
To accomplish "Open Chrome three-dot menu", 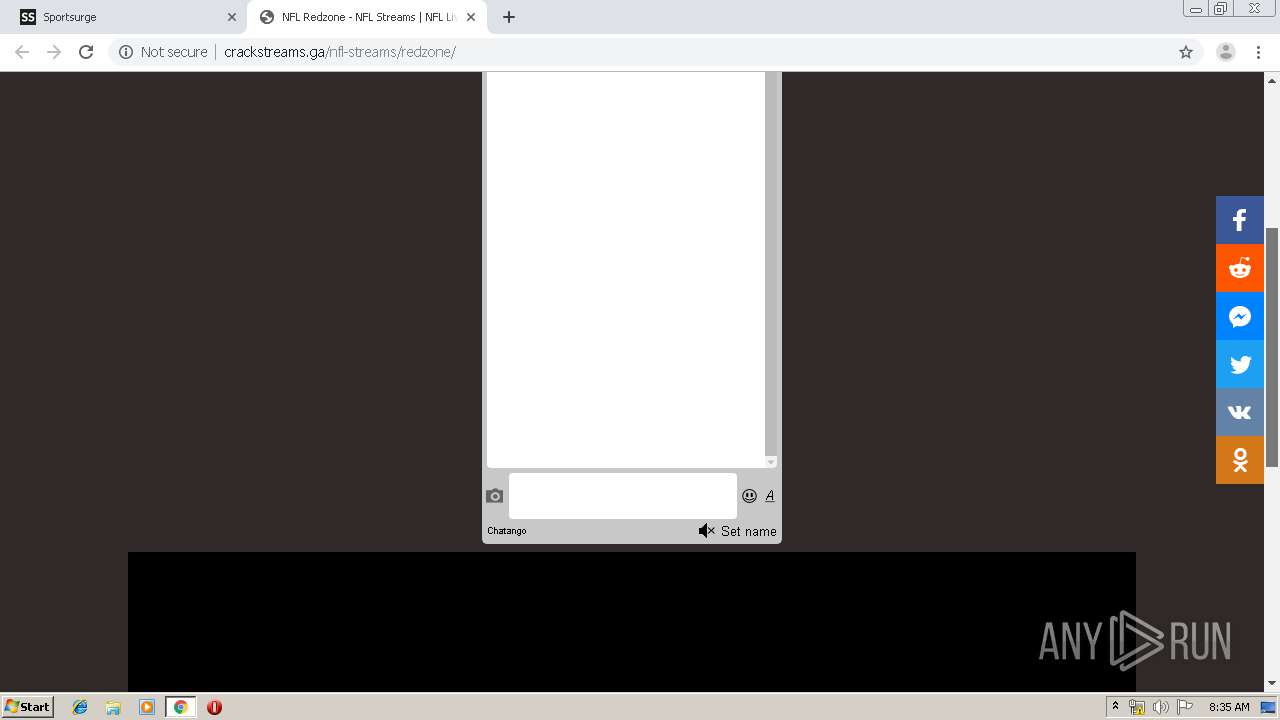I will click(x=1259, y=52).
